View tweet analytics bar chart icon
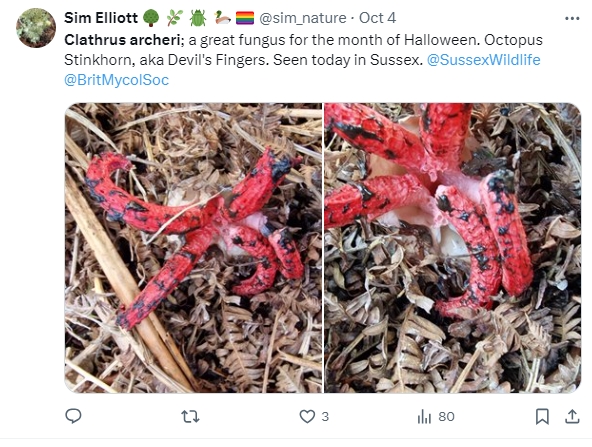The width and height of the screenshot is (592, 447). tap(424, 416)
